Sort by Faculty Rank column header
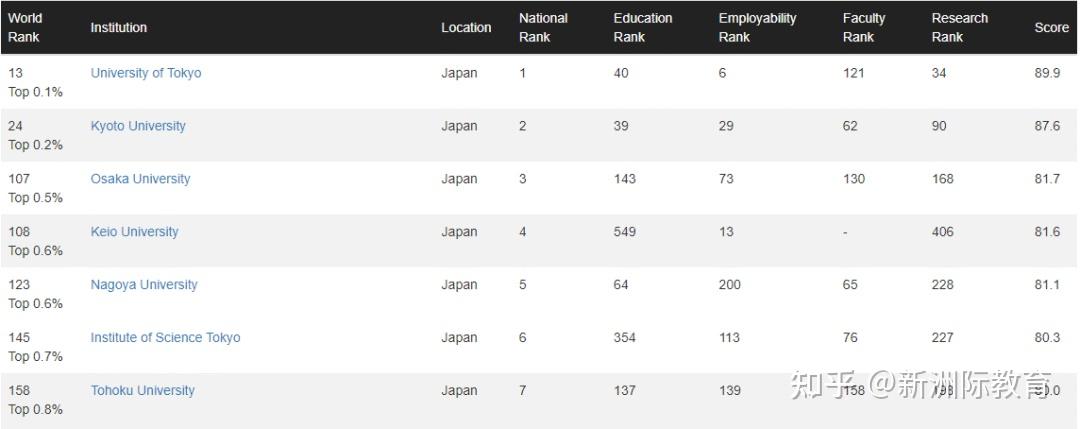The width and height of the screenshot is (1080, 429). (864, 28)
